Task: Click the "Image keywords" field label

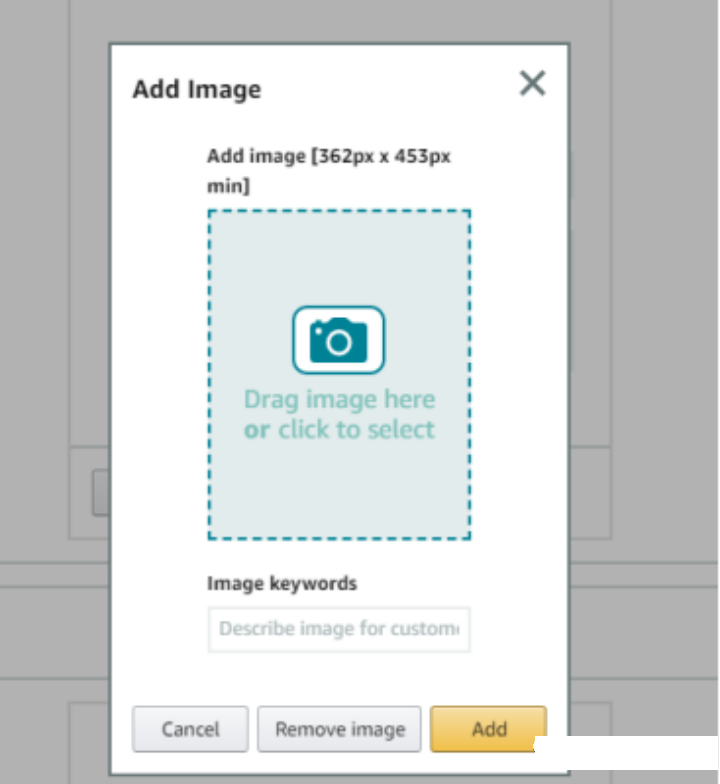Action: tap(282, 583)
